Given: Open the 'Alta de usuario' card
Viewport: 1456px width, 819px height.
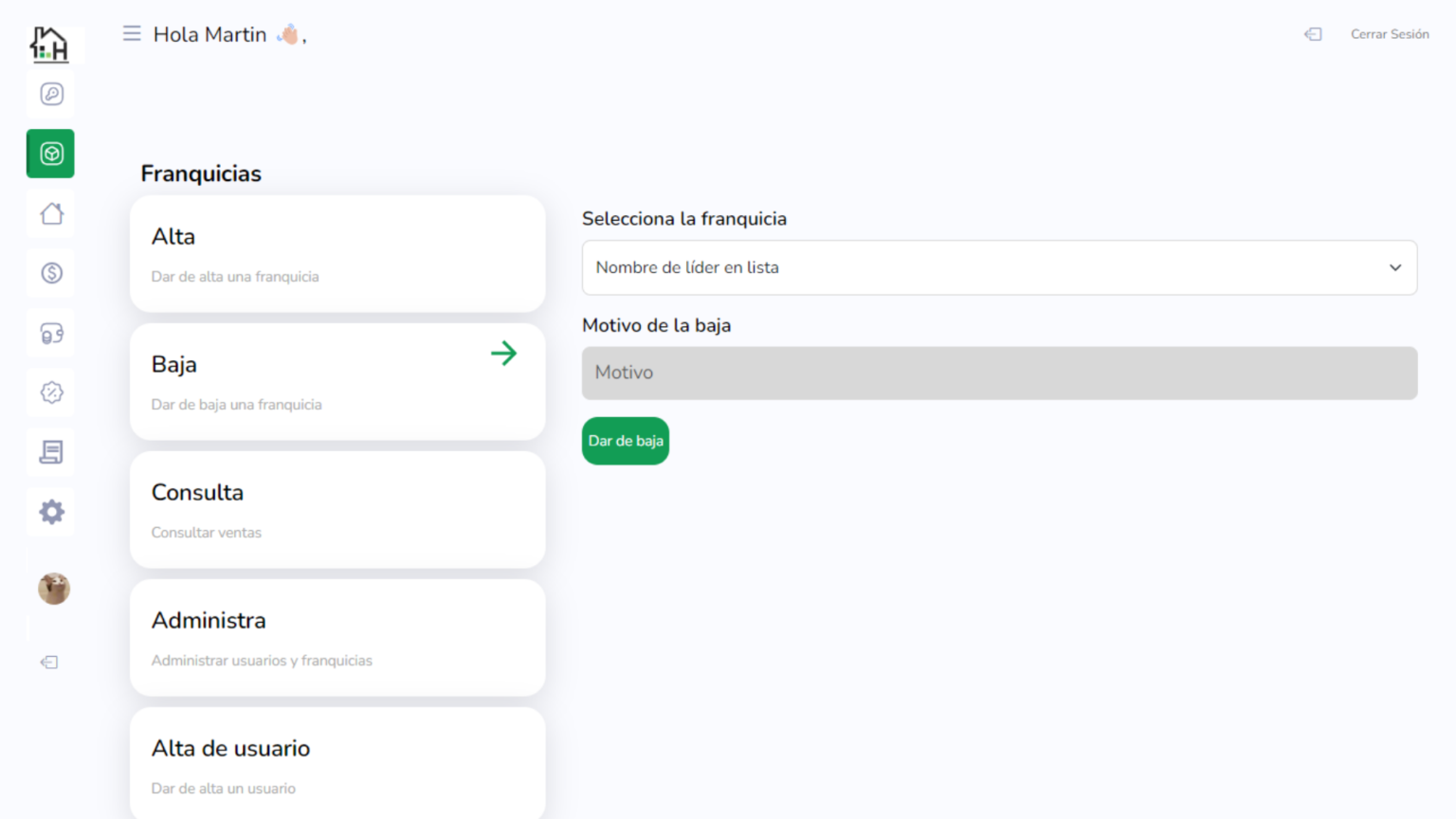Looking at the screenshot, I should 337,764.
